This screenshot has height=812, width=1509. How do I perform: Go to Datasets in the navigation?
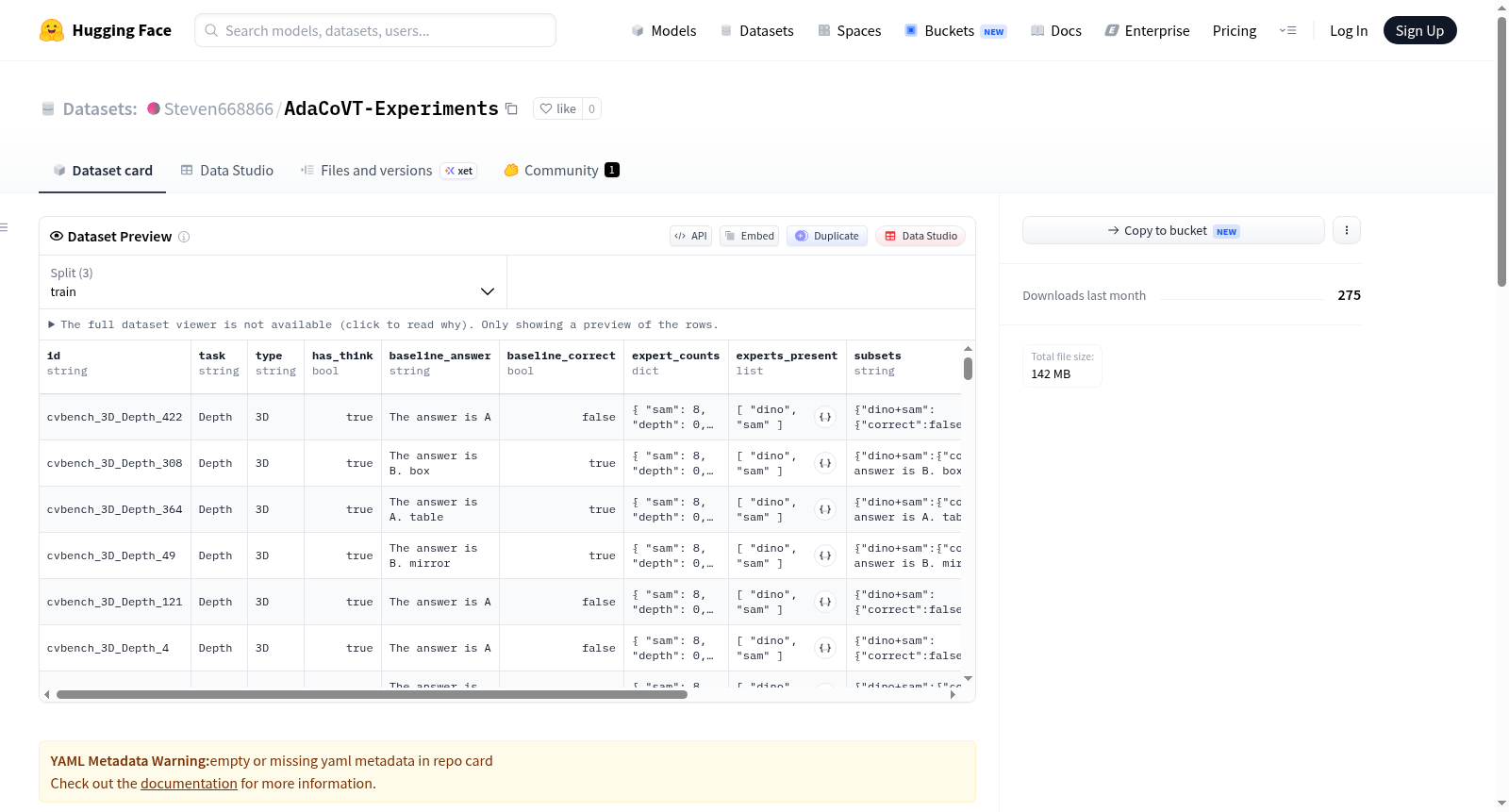756,30
